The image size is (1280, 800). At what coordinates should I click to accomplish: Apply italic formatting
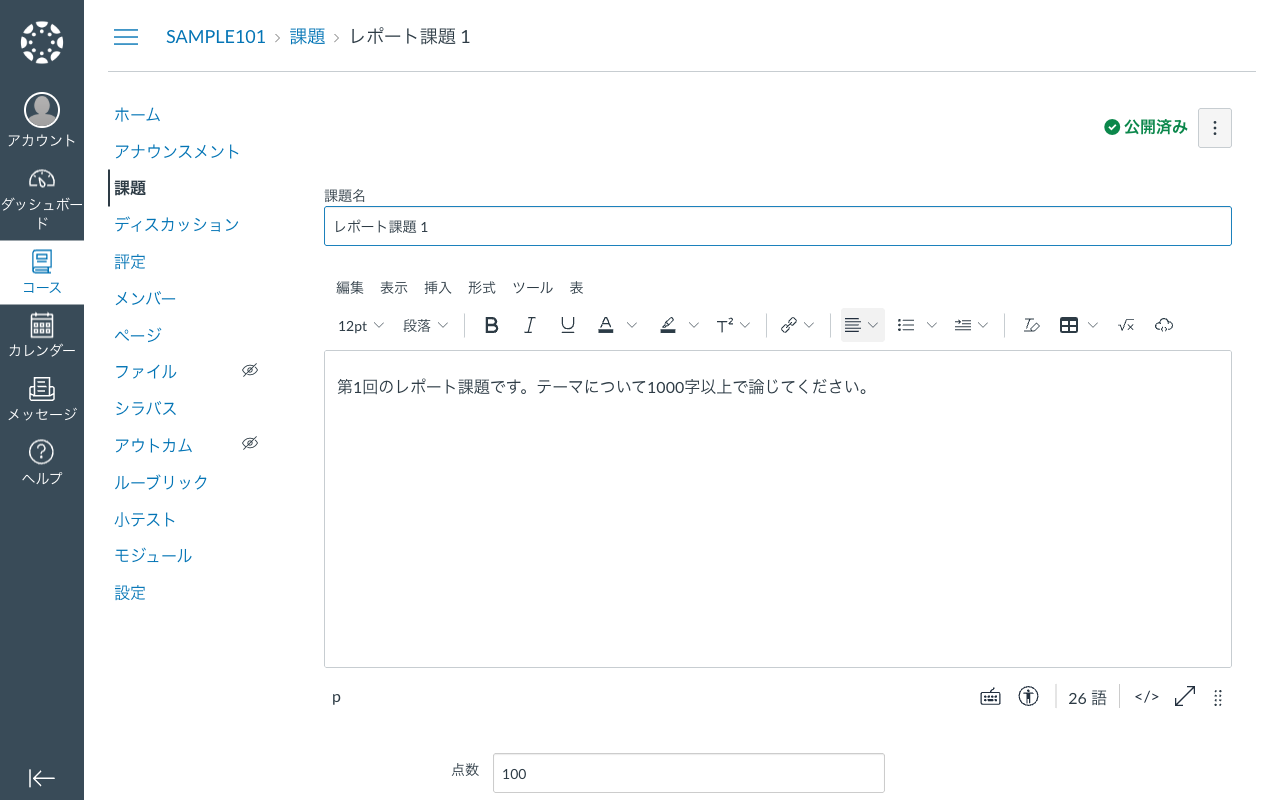(x=529, y=324)
